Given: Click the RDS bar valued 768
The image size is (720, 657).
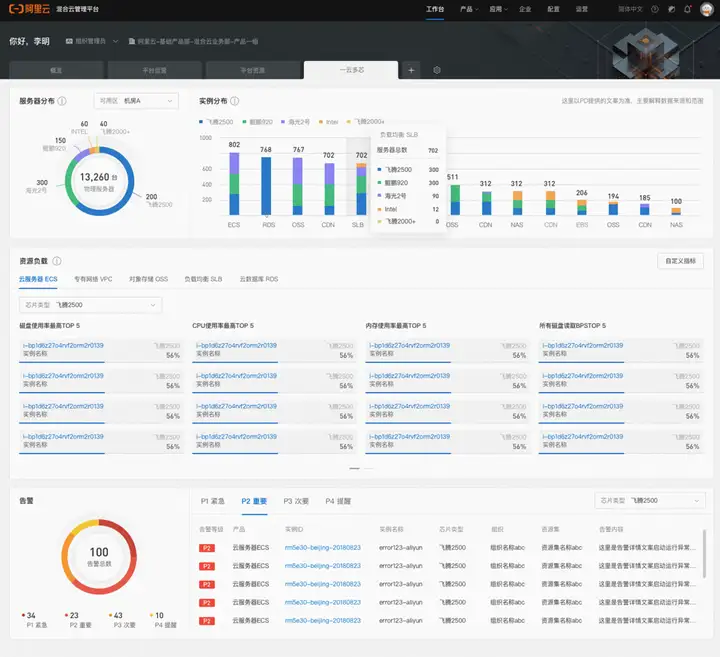Looking at the screenshot, I should coord(266,186).
